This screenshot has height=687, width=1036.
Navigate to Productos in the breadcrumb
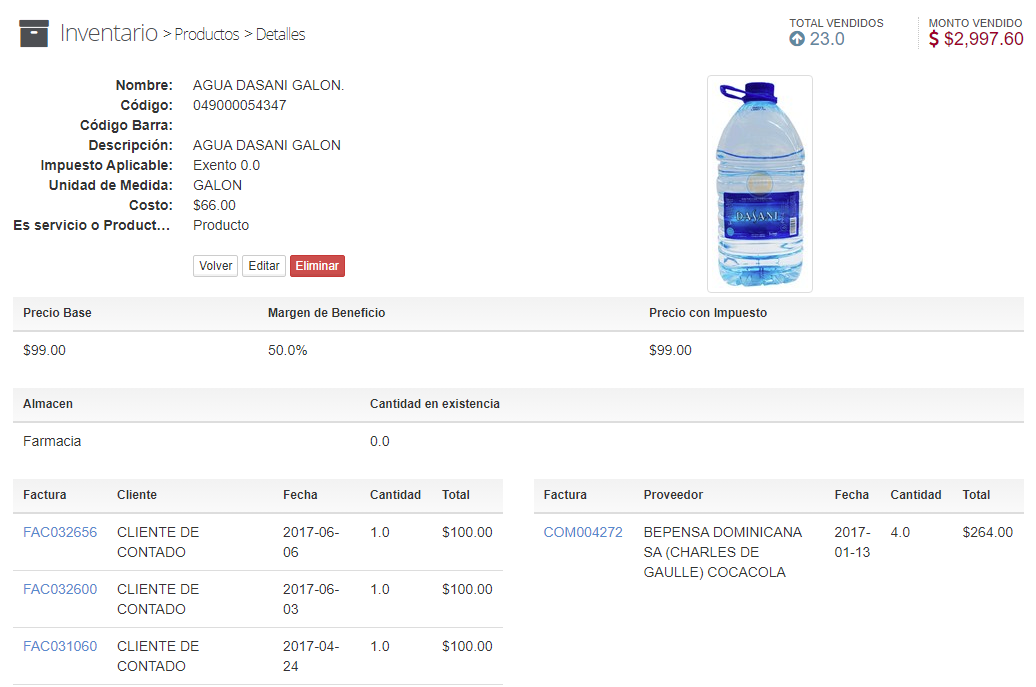click(x=207, y=34)
